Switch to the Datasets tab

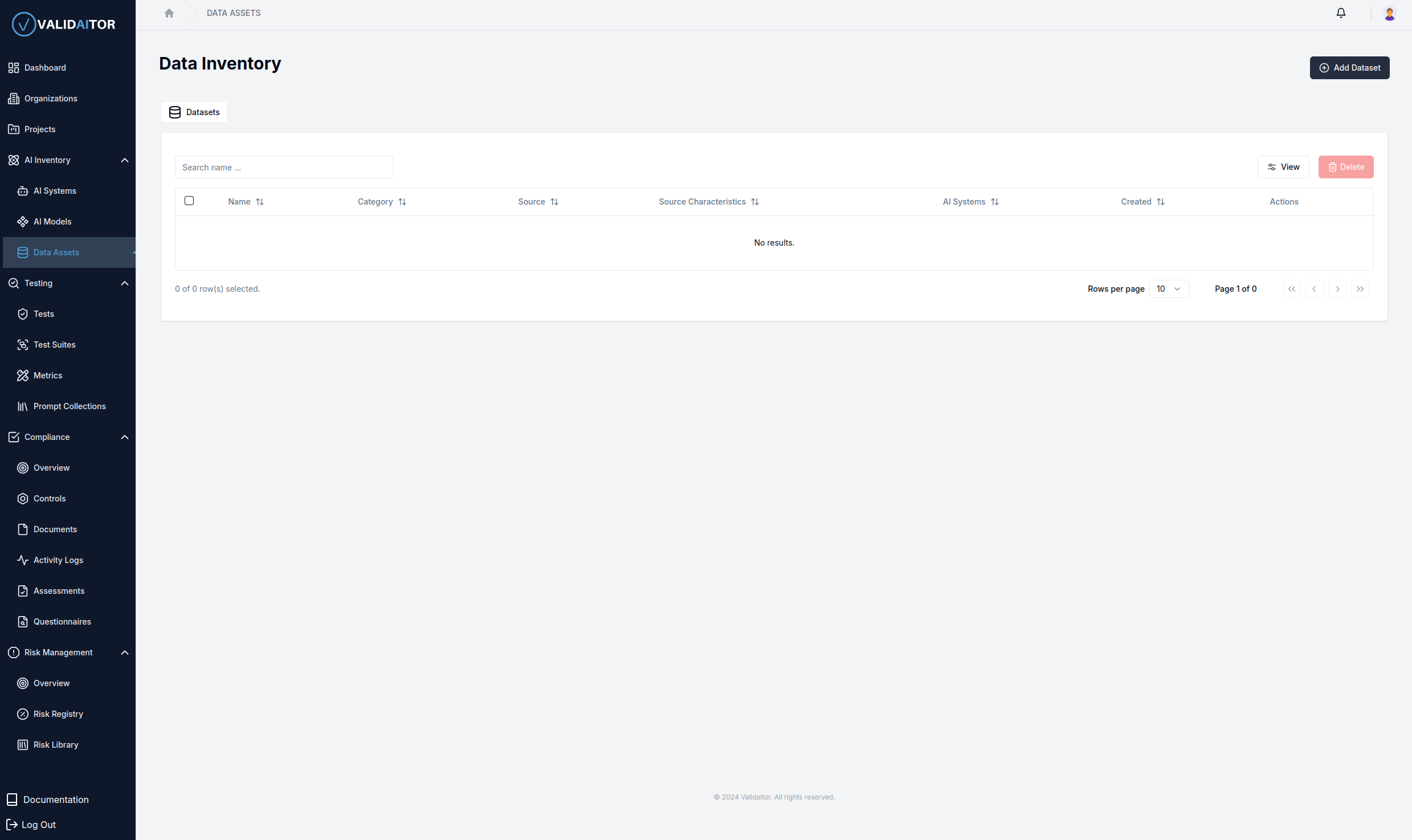(194, 112)
